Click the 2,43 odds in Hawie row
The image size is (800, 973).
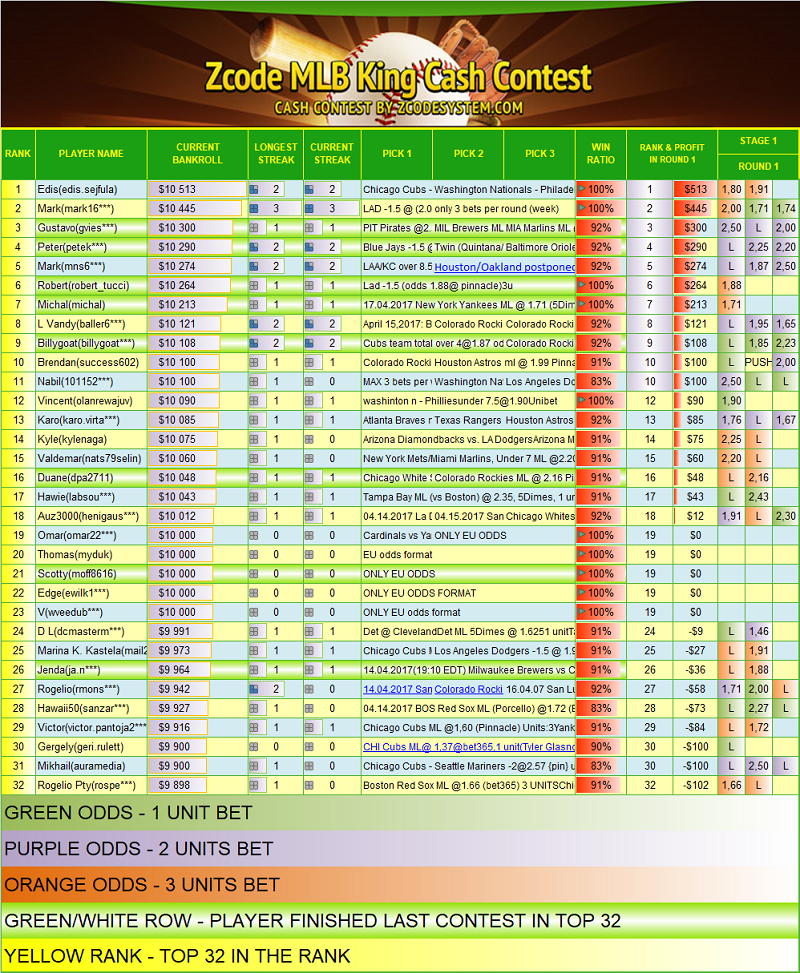click(758, 497)
